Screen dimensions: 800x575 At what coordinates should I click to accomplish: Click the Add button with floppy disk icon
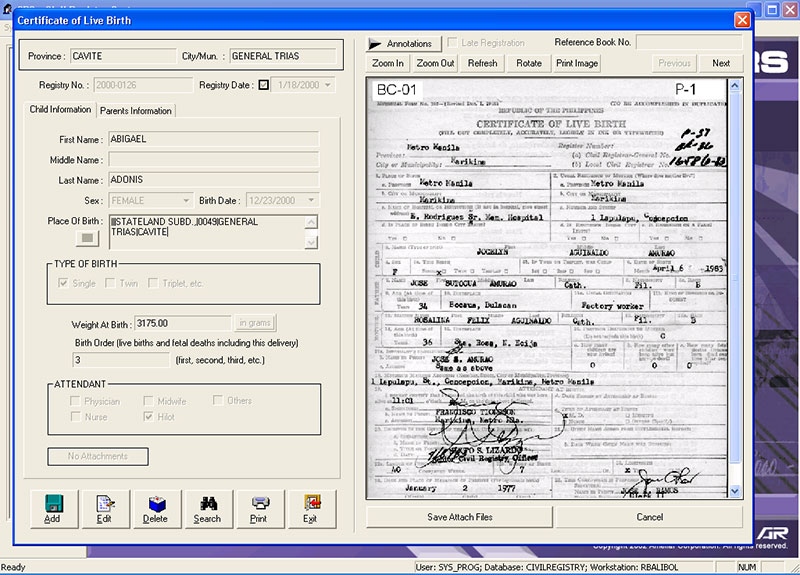54,509
